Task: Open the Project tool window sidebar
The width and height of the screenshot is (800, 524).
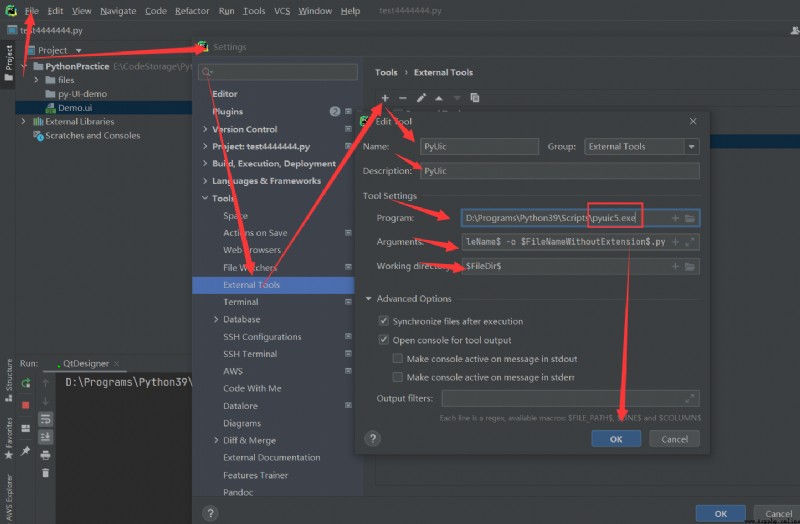Action: click(x=8, y=63)
